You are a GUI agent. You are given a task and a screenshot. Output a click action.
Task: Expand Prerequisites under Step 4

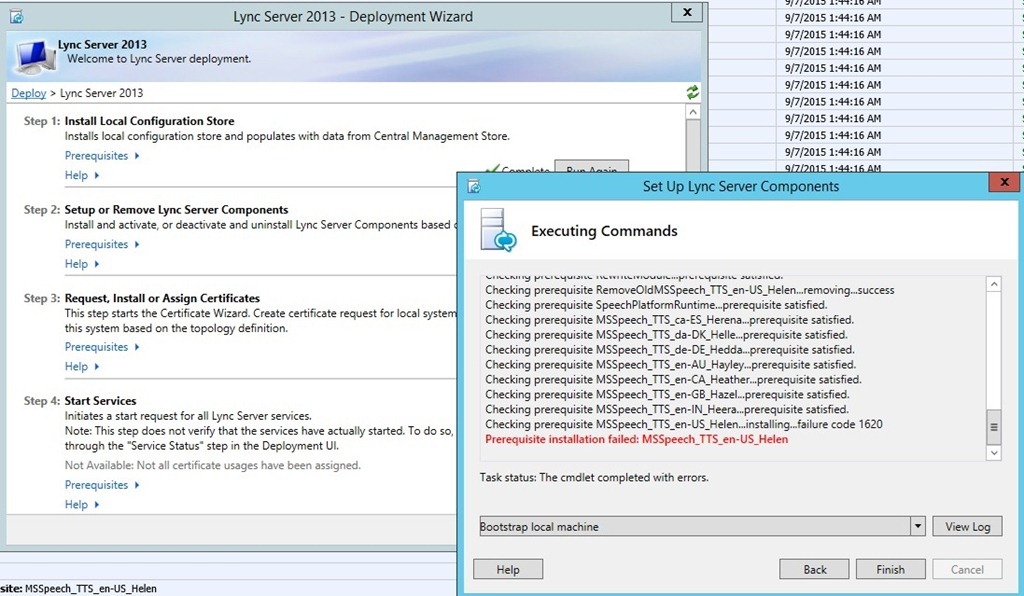pos(102,485)
